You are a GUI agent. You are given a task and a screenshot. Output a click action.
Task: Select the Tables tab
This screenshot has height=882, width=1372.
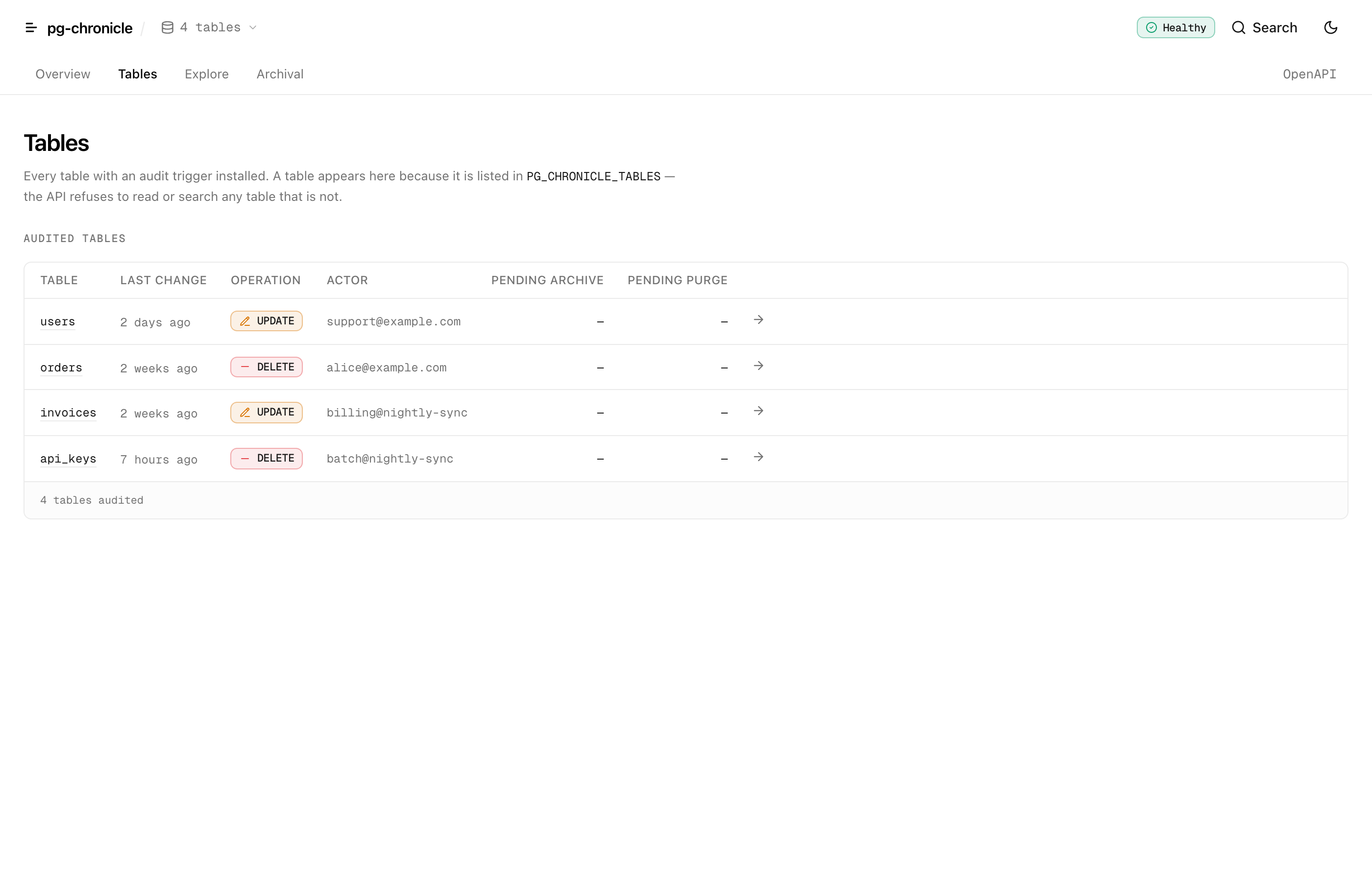click(137, 74)
